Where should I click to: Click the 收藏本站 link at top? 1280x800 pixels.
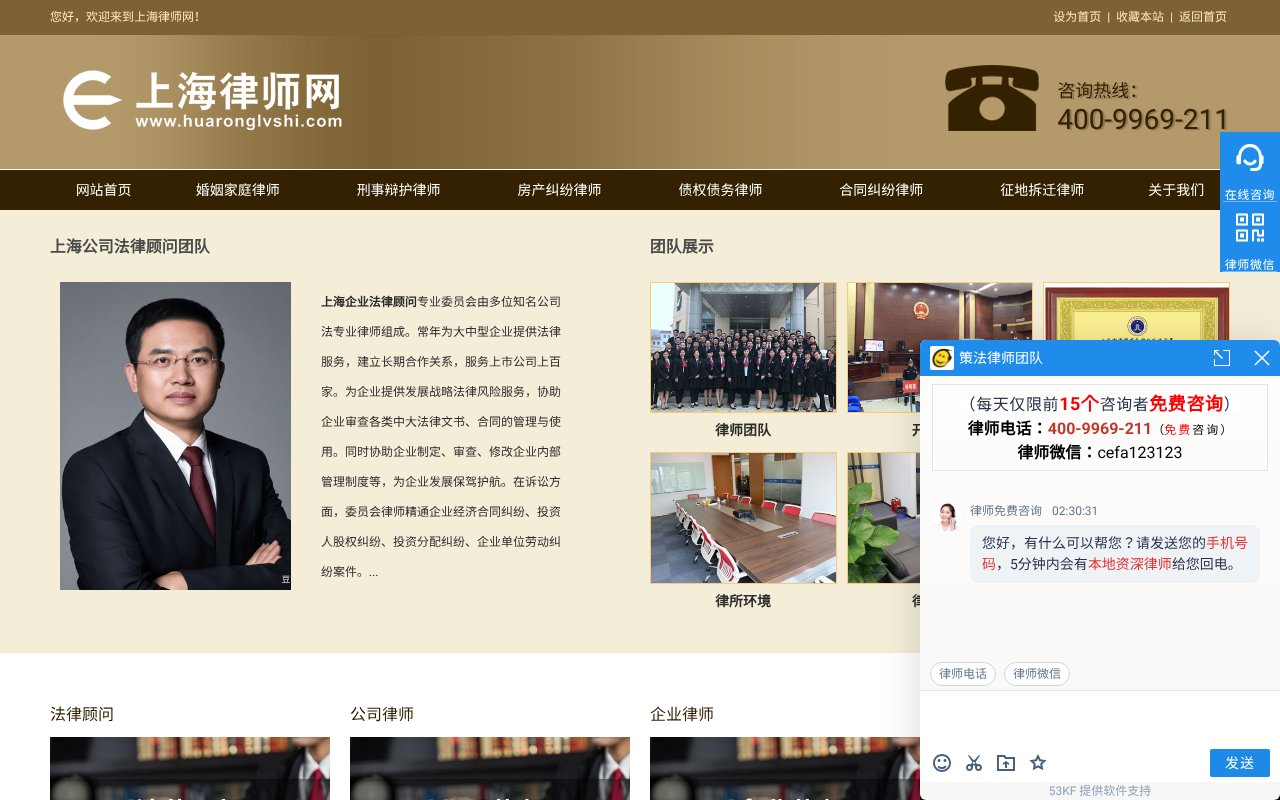[x=1139, y=17]
